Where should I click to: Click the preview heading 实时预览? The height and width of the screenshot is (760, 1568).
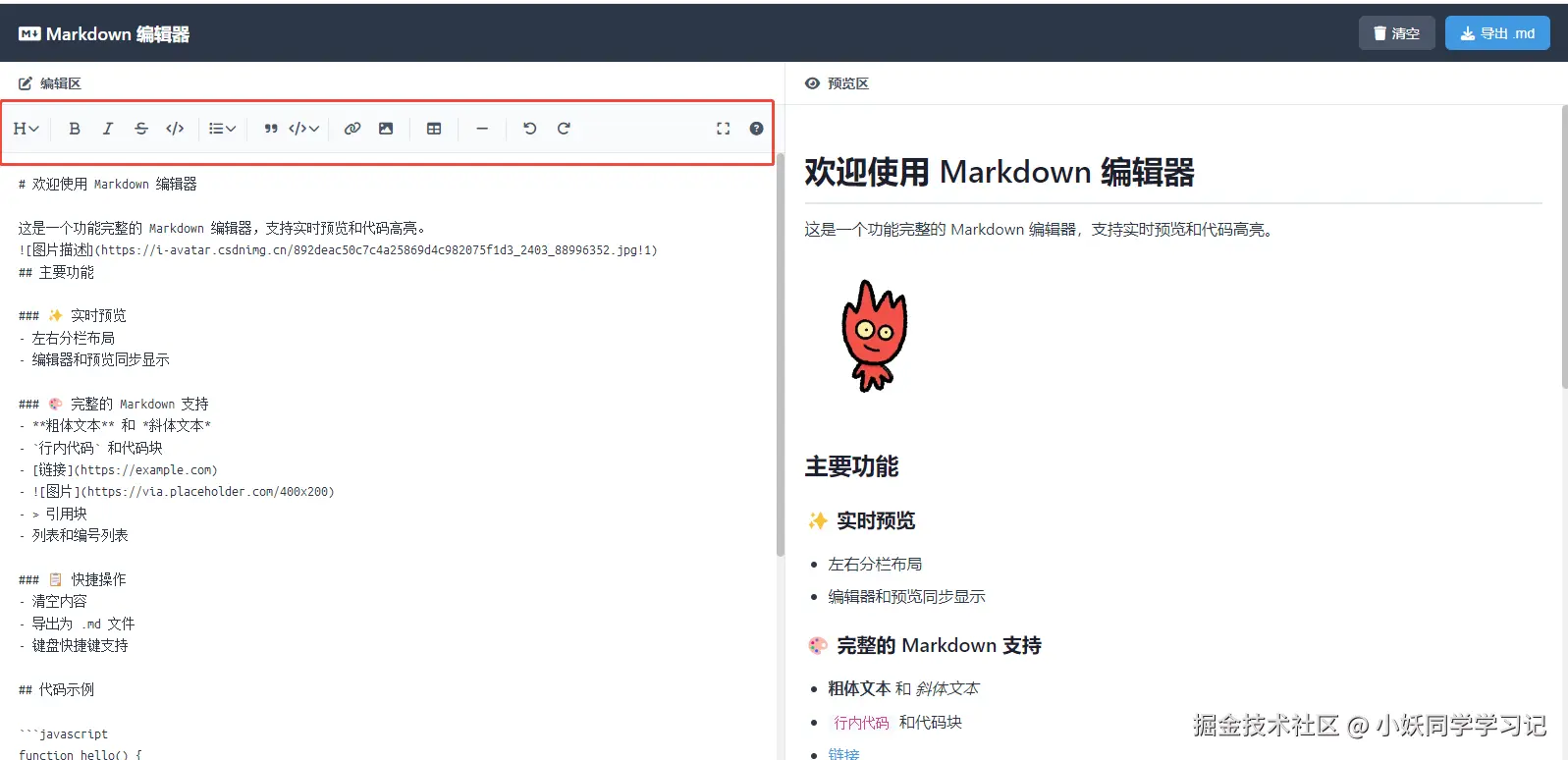pos(861,520)
